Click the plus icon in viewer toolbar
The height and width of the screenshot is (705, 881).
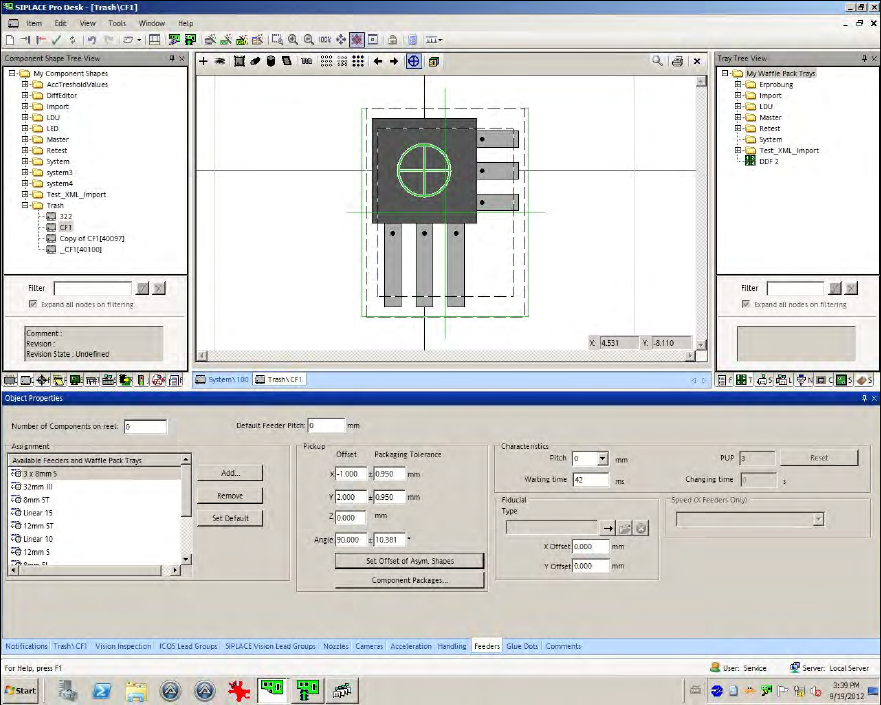204,61
